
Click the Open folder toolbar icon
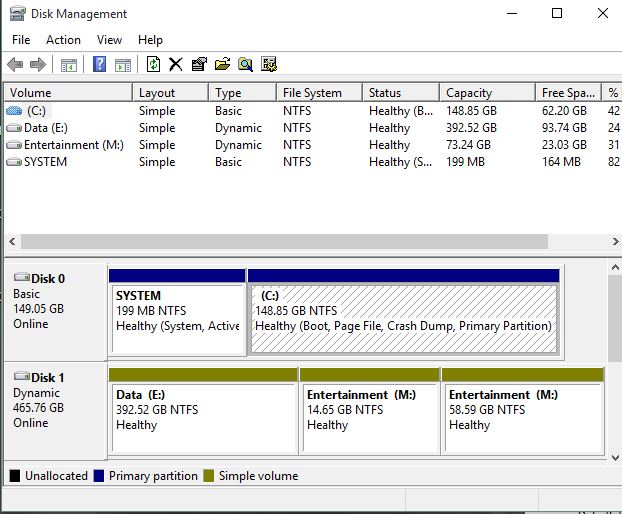[223, 64]
